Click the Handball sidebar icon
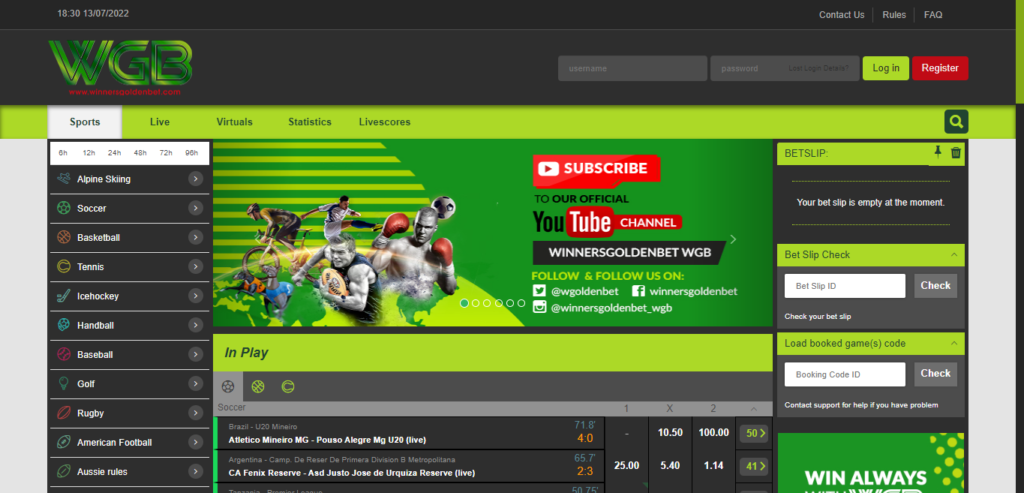Viewport: 1024px width, 493px height. pos(64,325)
